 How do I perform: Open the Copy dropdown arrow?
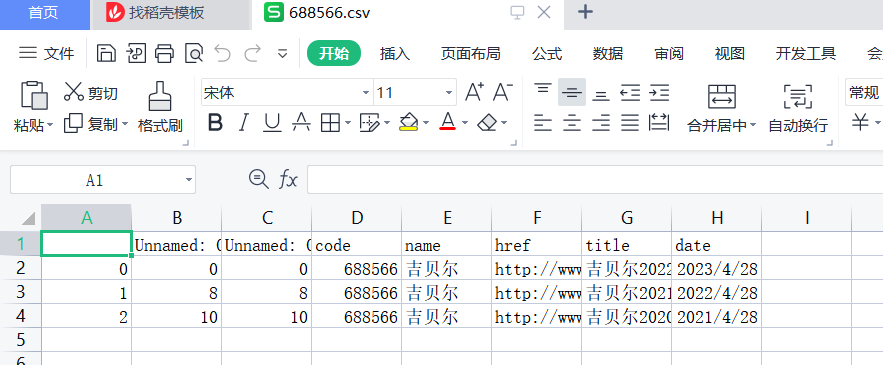tap(124, 123)
